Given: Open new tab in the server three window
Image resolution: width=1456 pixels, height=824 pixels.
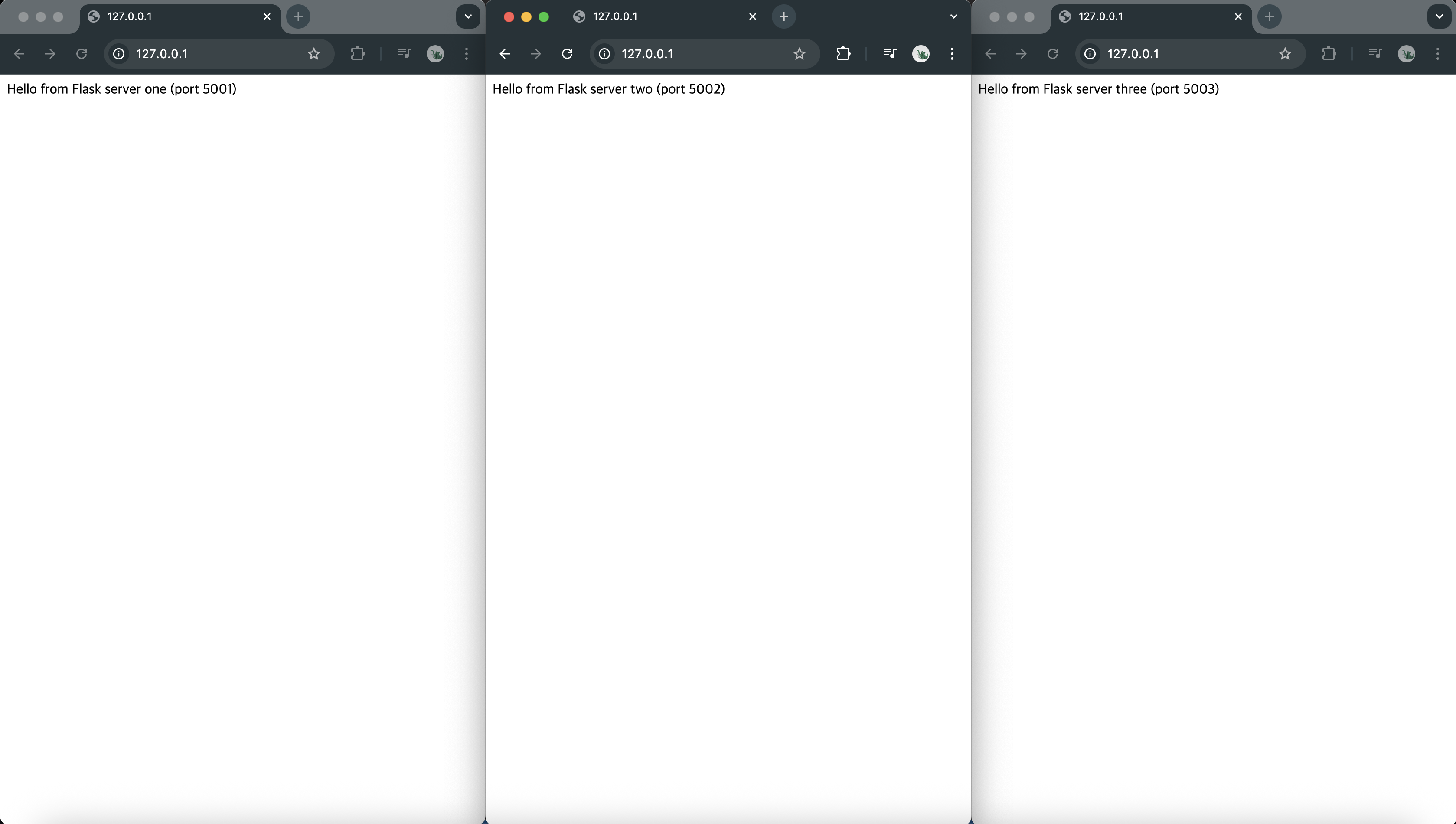Looking at the screenshot, I should [1269, 16].
